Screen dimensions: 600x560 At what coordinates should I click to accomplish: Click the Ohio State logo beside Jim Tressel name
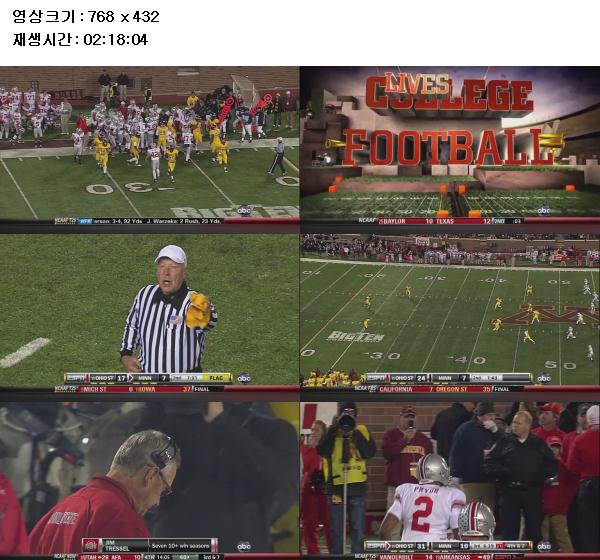[91, 545]
